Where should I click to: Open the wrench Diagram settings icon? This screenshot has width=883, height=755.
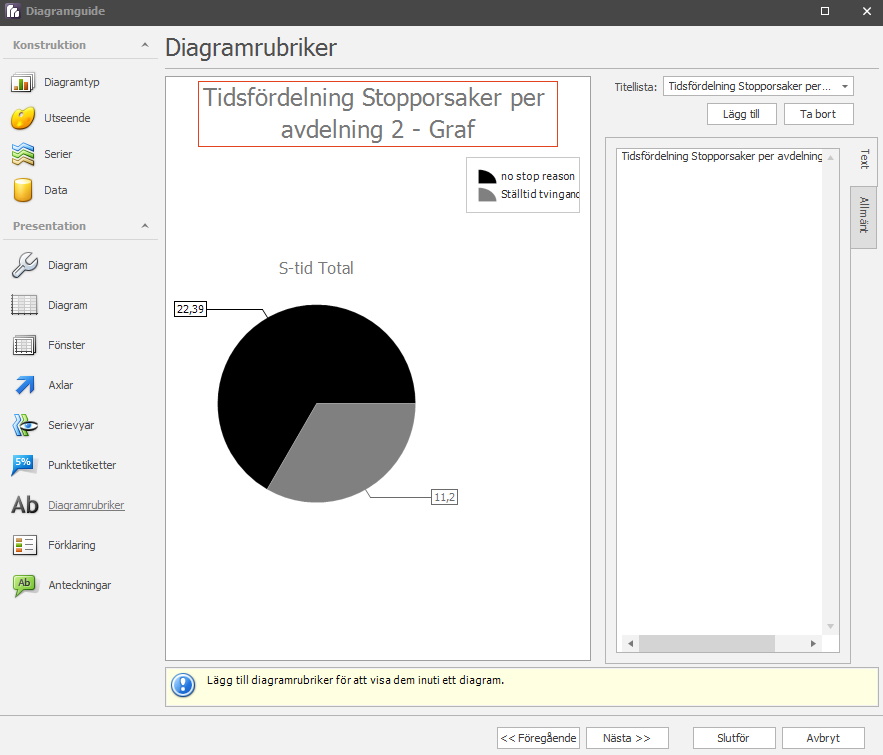(x=25, y=265)
